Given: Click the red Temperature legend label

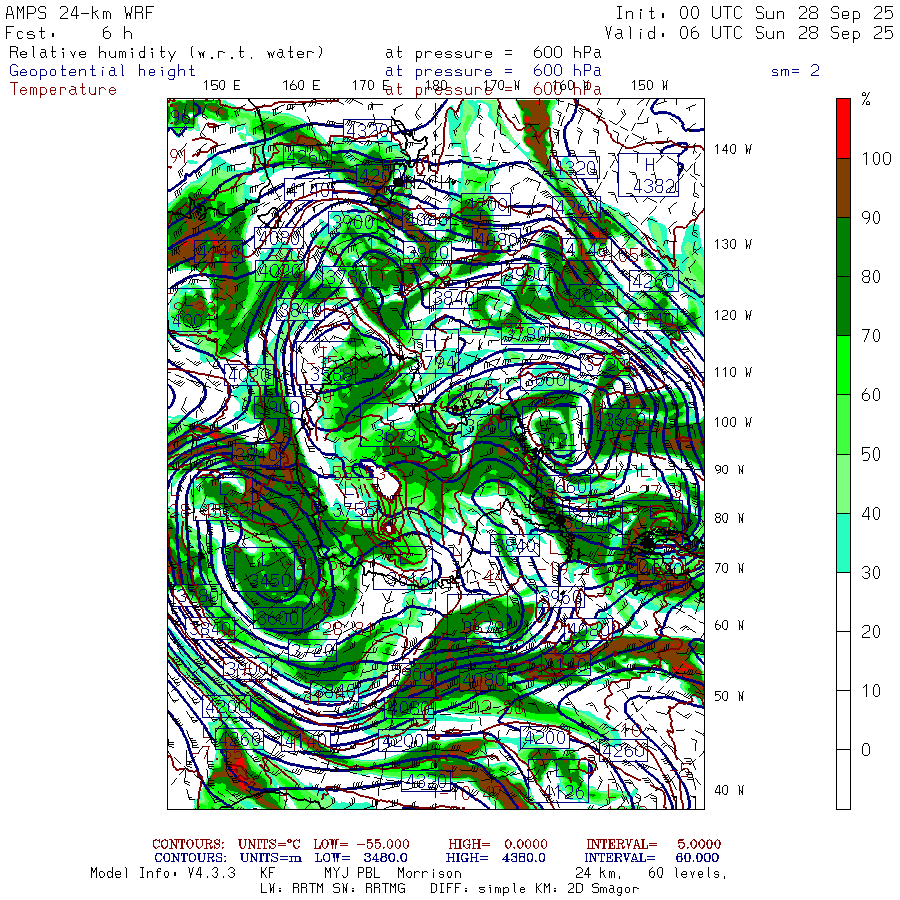Looking at the screenshot, I should [63, 89].
